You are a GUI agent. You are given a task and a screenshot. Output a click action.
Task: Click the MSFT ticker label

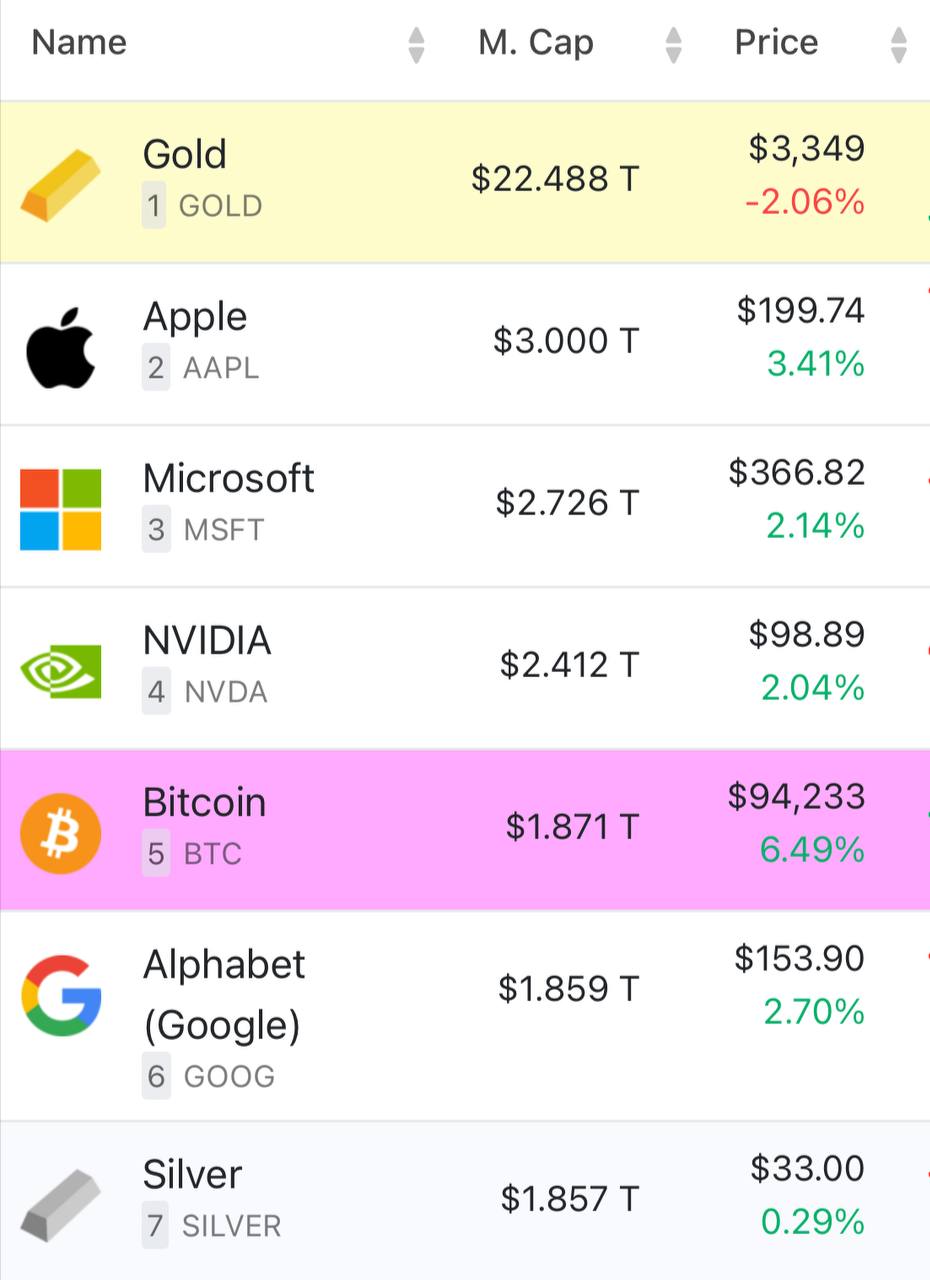point(224,530)
